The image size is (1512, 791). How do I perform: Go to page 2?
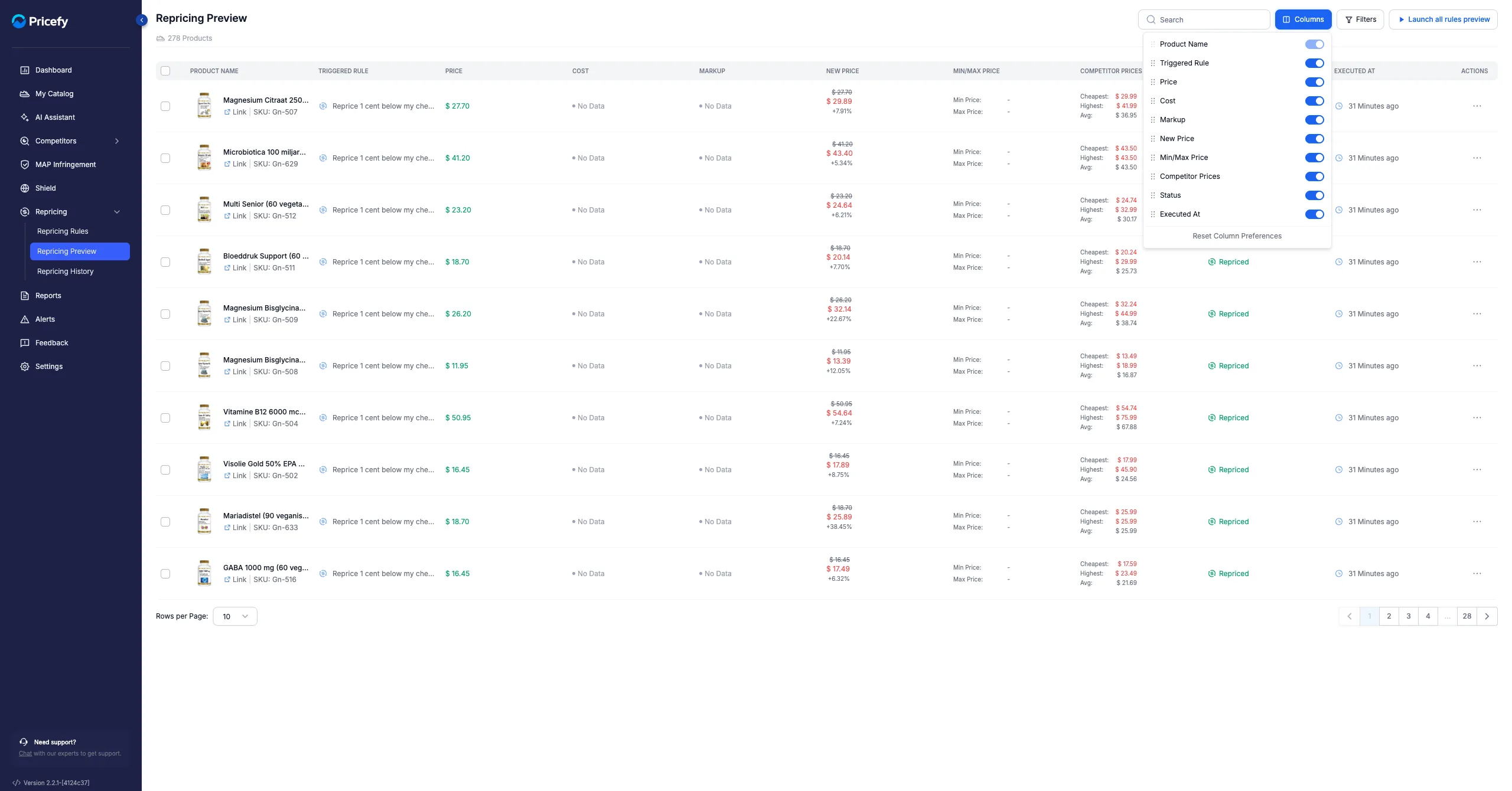(x=1389, y=616)
